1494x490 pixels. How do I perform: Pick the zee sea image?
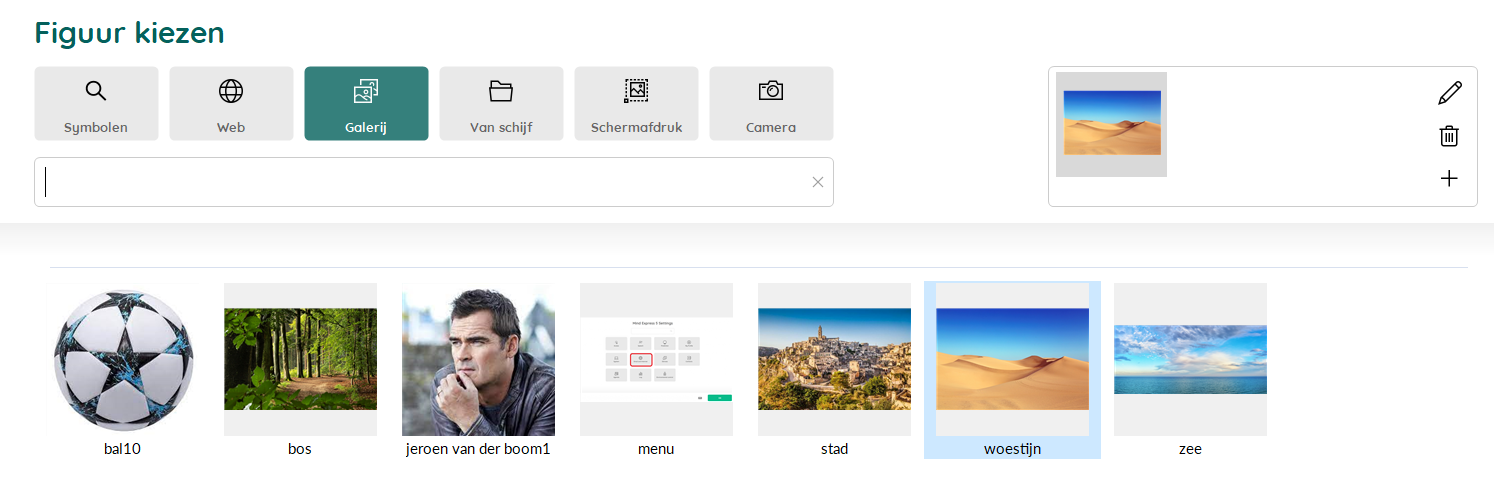point(1190,370)
